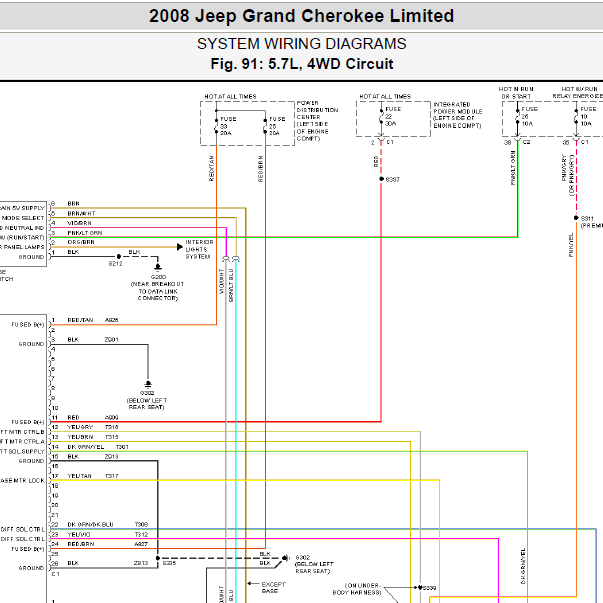Click the 'POWER DISTRIBUTION CENTER' label

click(317, 121)
